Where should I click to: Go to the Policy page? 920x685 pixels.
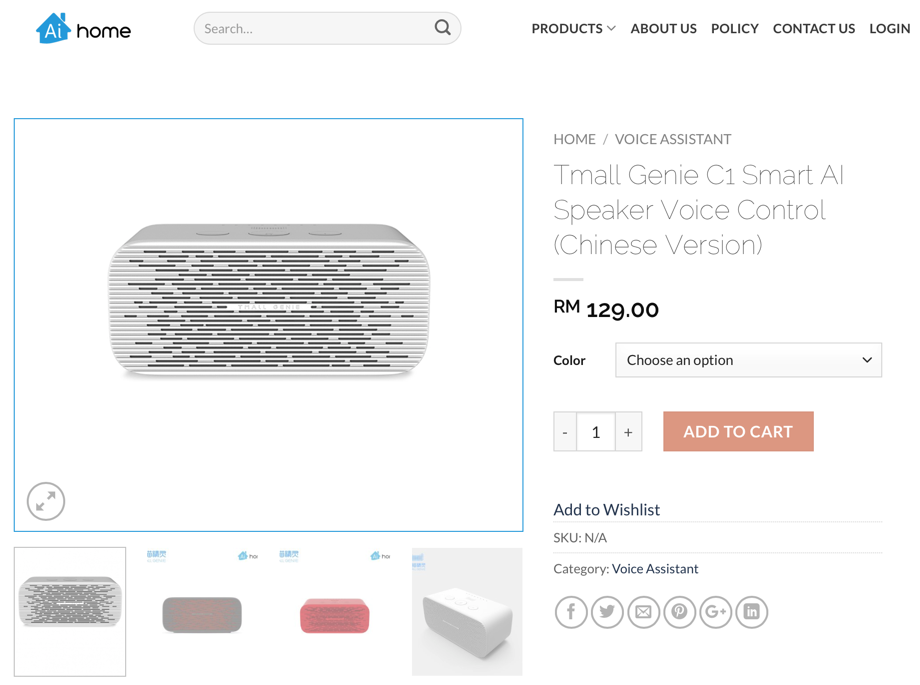(x=734, y=28)
